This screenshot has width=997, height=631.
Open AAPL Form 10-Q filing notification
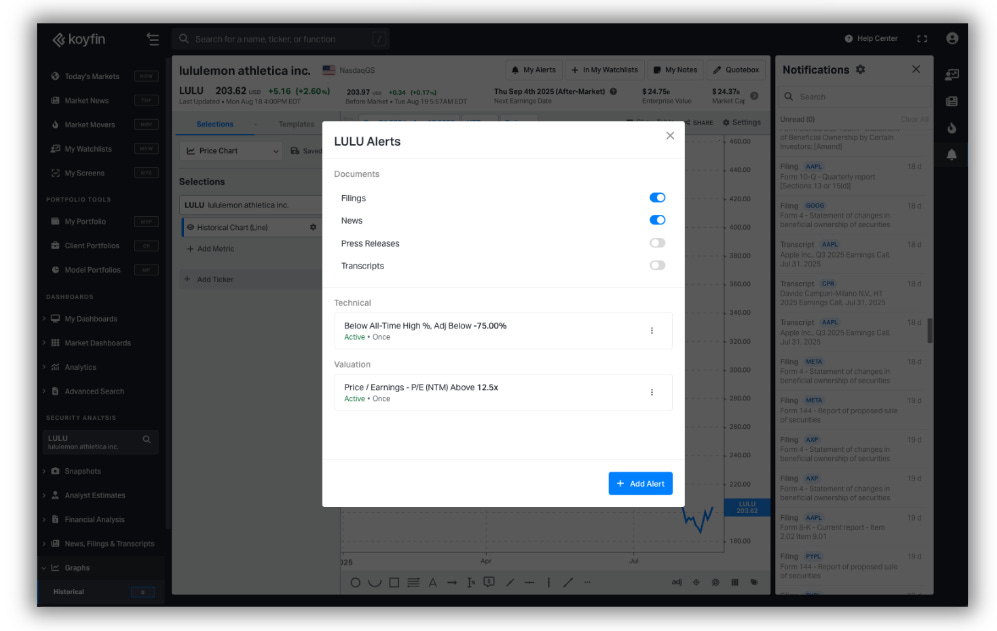[851, 176]
